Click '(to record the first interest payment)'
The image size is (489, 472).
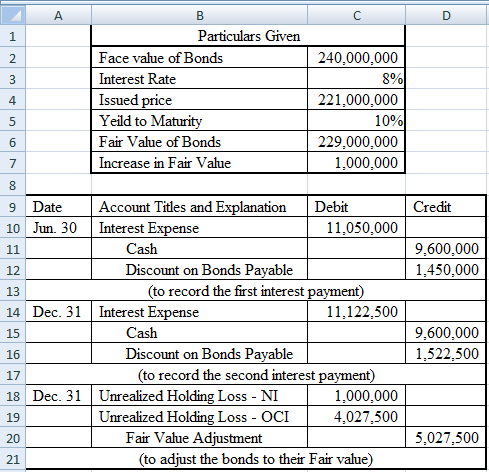tap(256, 291)
